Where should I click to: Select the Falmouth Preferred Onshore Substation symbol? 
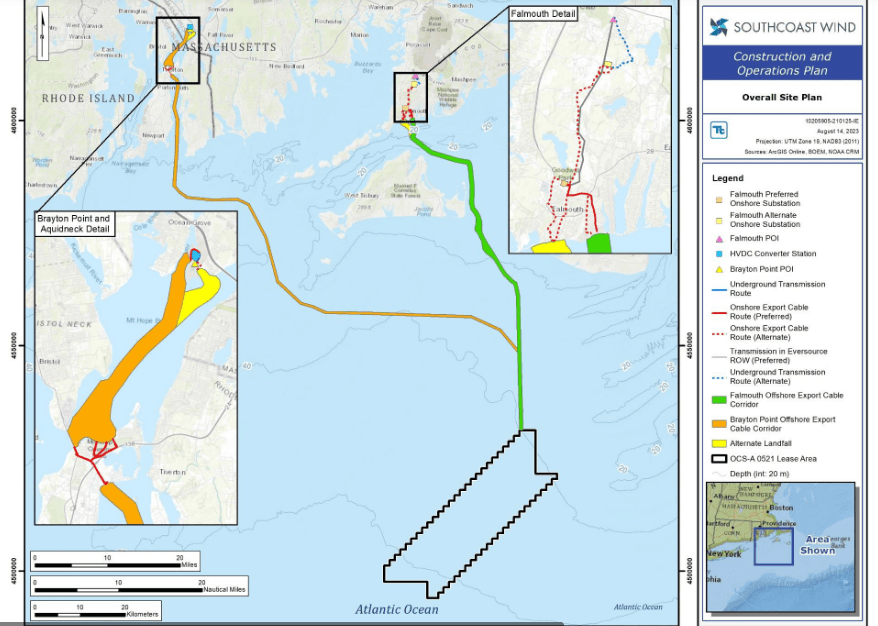[x=718, y=200]
